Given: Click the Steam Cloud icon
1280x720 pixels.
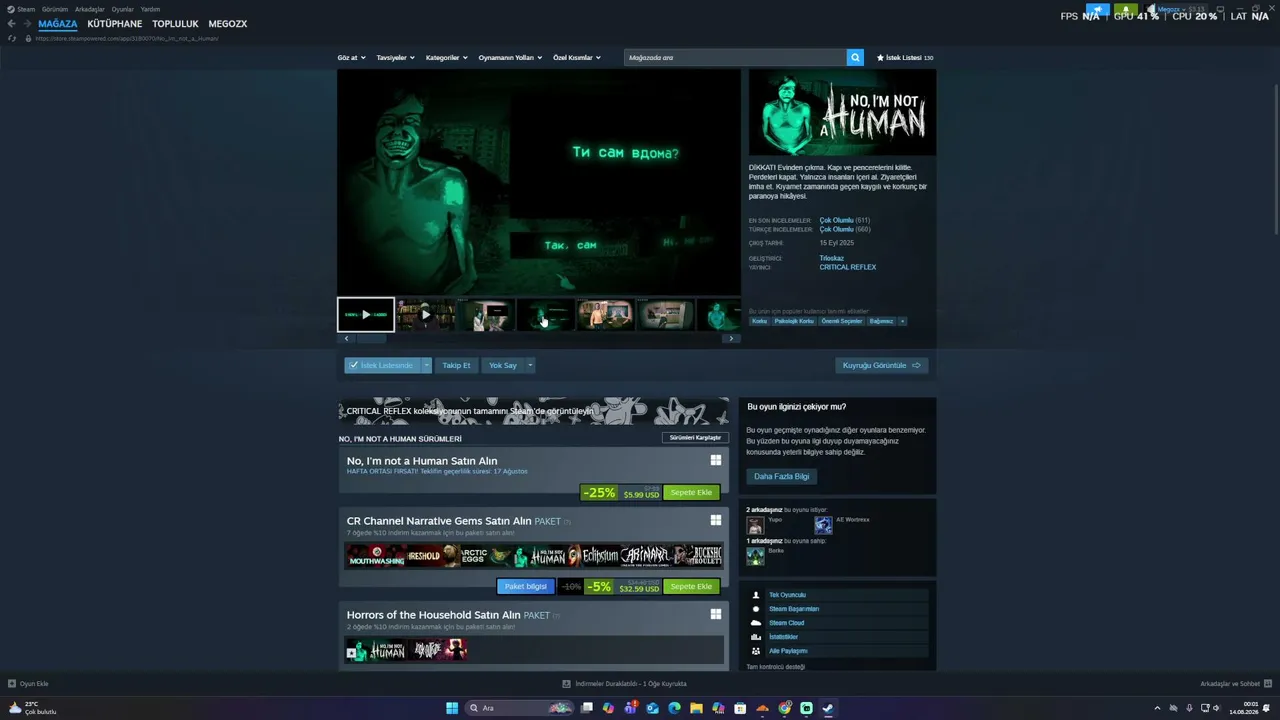Looking at the screenshot, I should [756, 623].
